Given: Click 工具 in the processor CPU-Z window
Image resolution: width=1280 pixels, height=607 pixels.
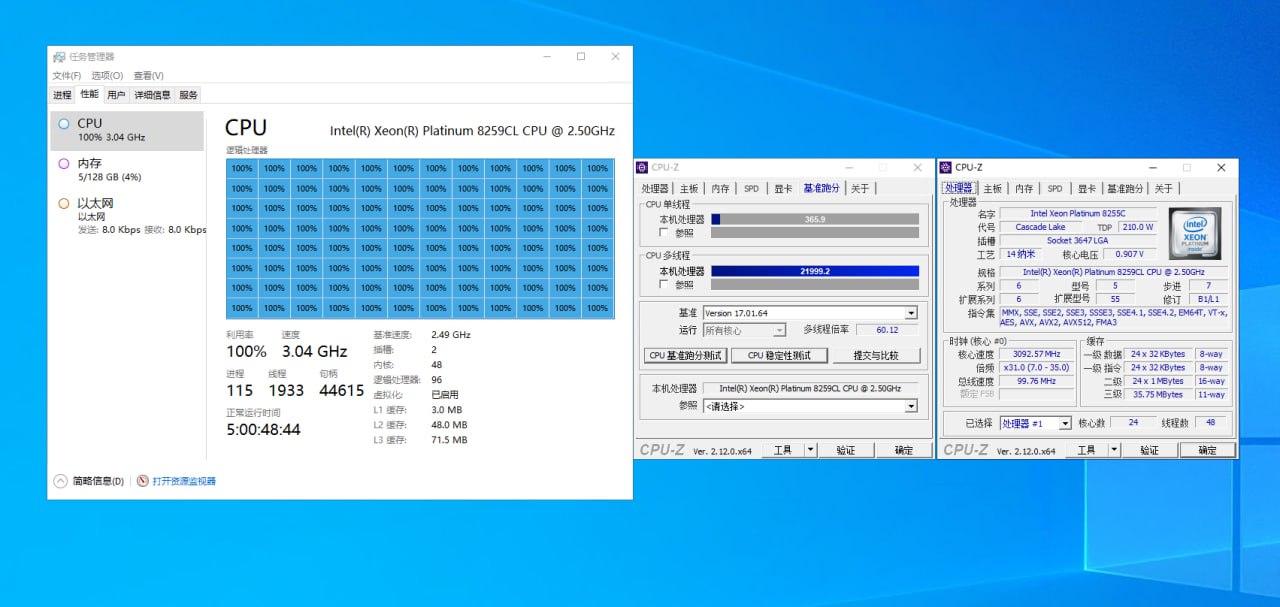Looking at the screenshot, I should (1087, 450).
